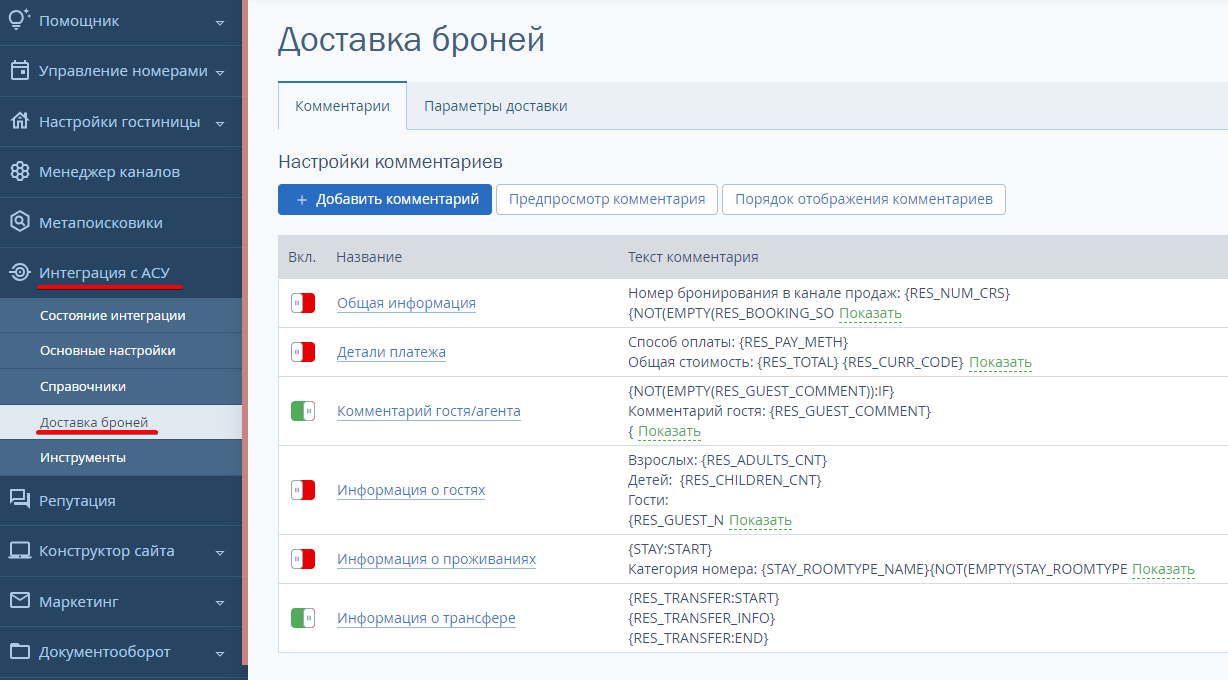Click the lightbulb icon beside Помощник
This screenshot has height=680, width=1228.
pos(19,20)
